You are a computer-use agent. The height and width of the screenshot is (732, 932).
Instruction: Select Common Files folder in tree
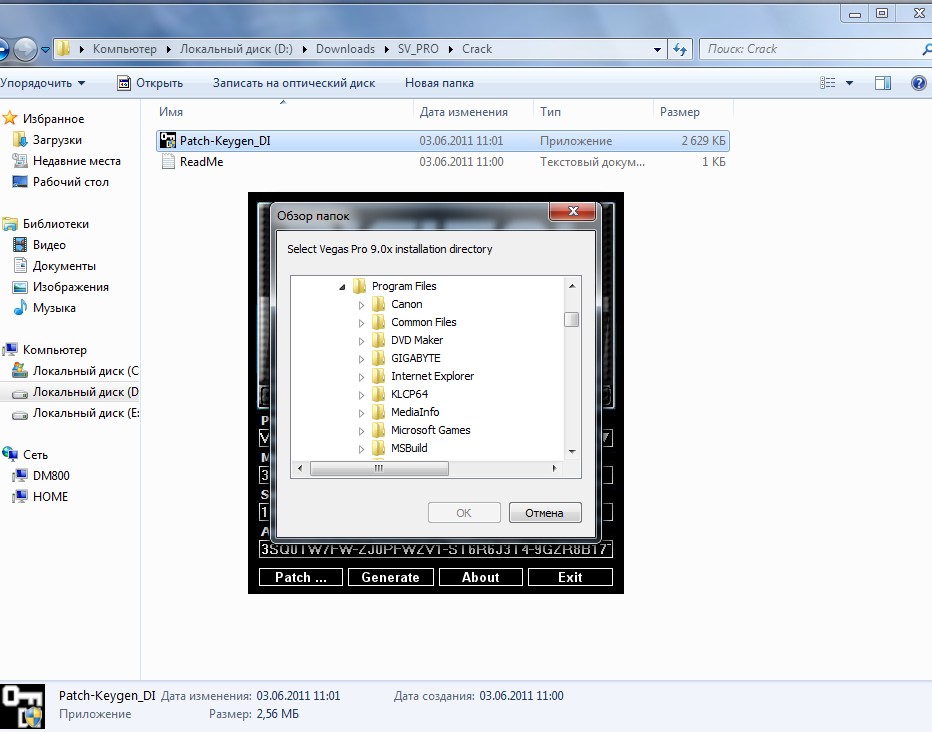pyautogui.click(x=424, y=322)
